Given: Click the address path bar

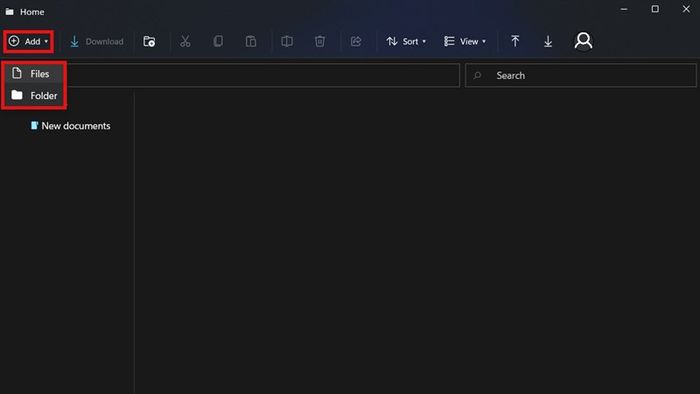Looking at the screenshot, I should (x=263, y=75).
